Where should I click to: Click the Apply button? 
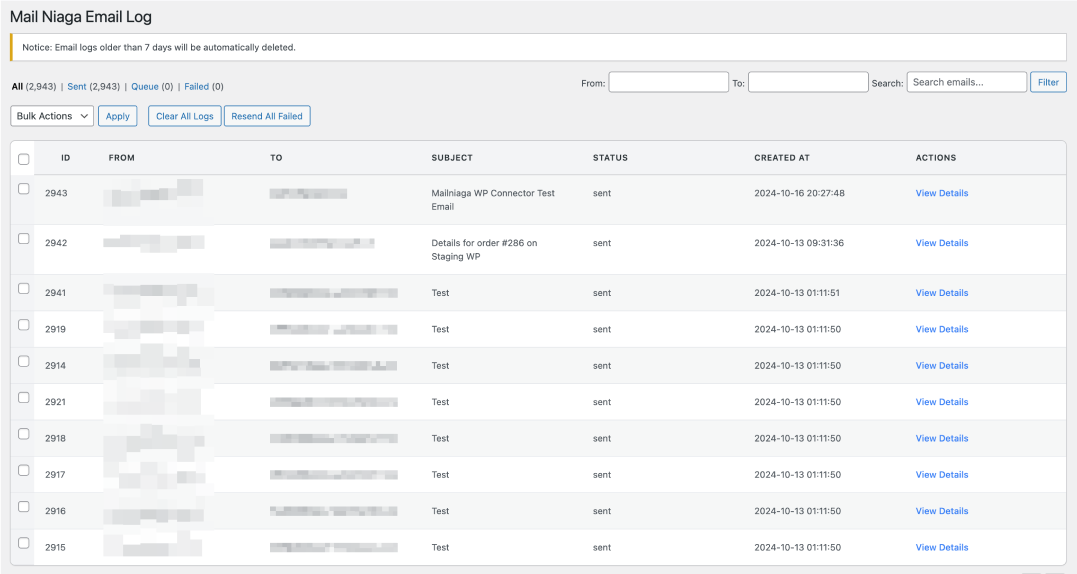pyautogui.click(x=118, y=116)
